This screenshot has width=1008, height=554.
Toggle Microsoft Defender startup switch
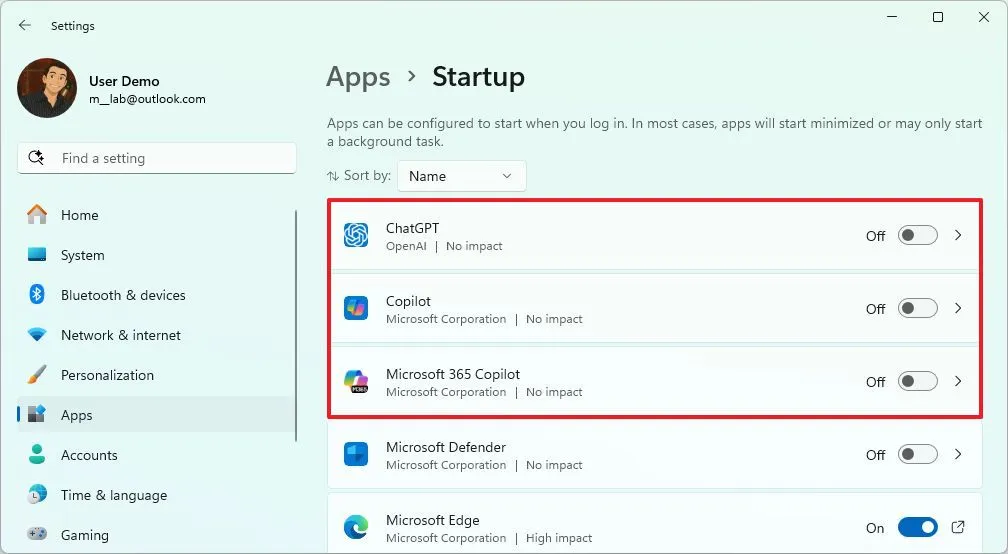(x=917, y=455)
